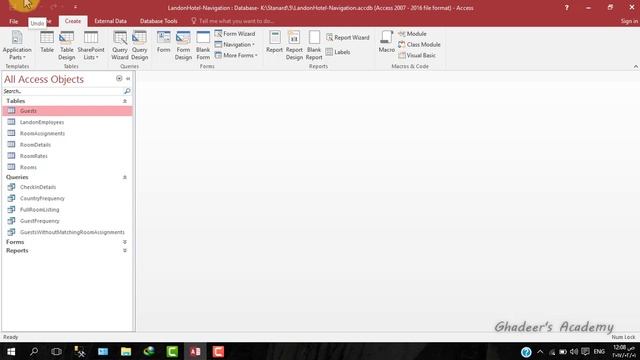Select the RoomRates table
The height and width of the screenshot is (360, 640).
point(67,156)
